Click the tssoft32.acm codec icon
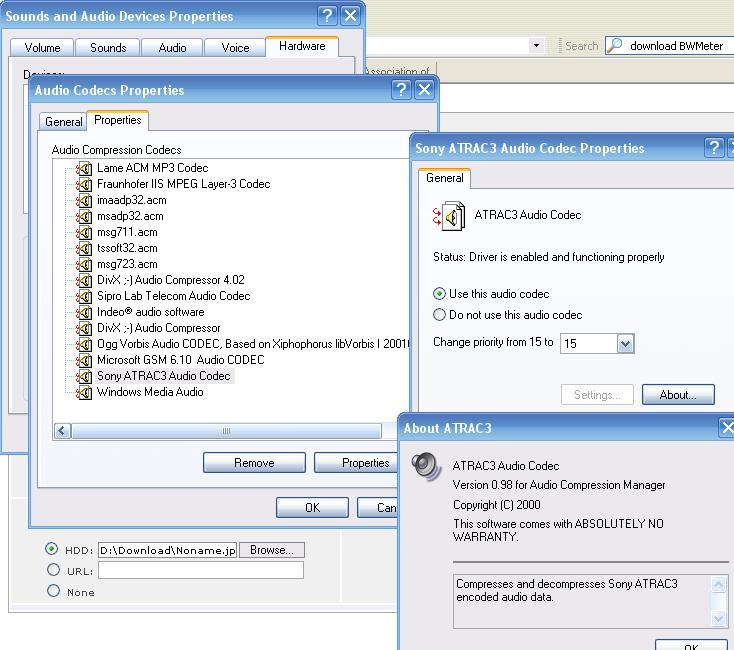Screen dimensions: 734x650 coord(84,248)
